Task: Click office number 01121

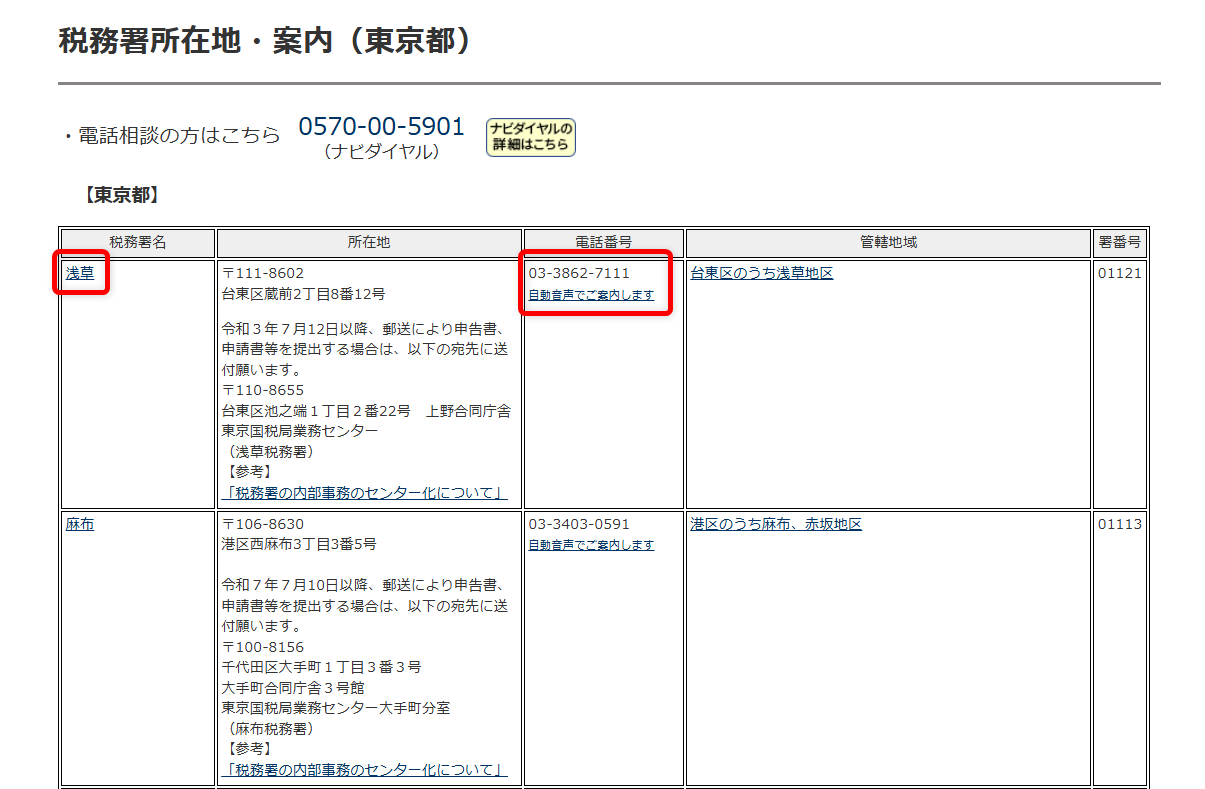Action: 1120,273
